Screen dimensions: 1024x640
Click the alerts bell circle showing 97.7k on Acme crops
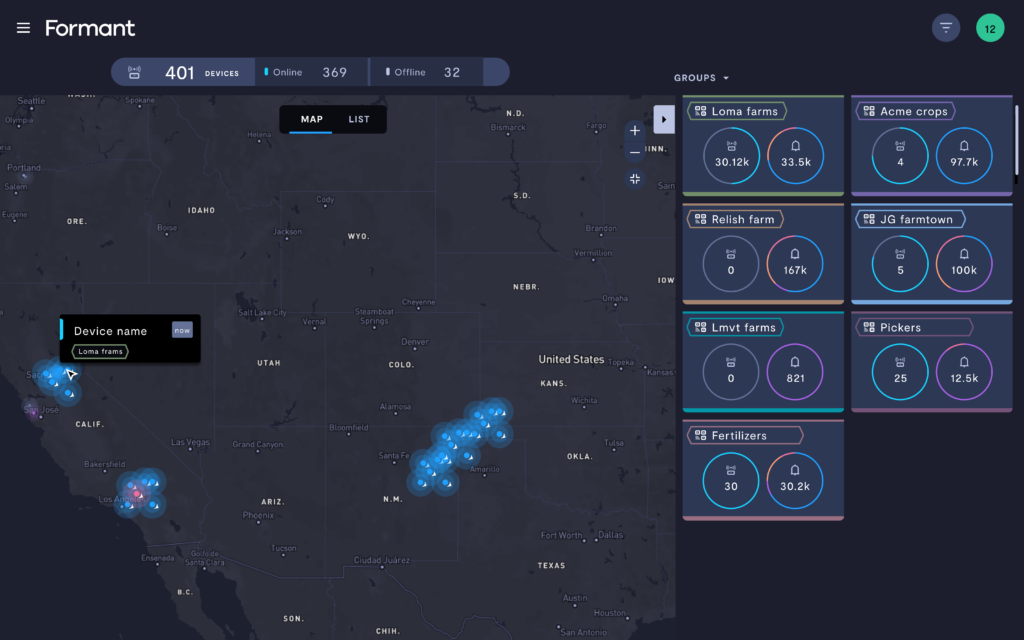click(x=963, y=157)
